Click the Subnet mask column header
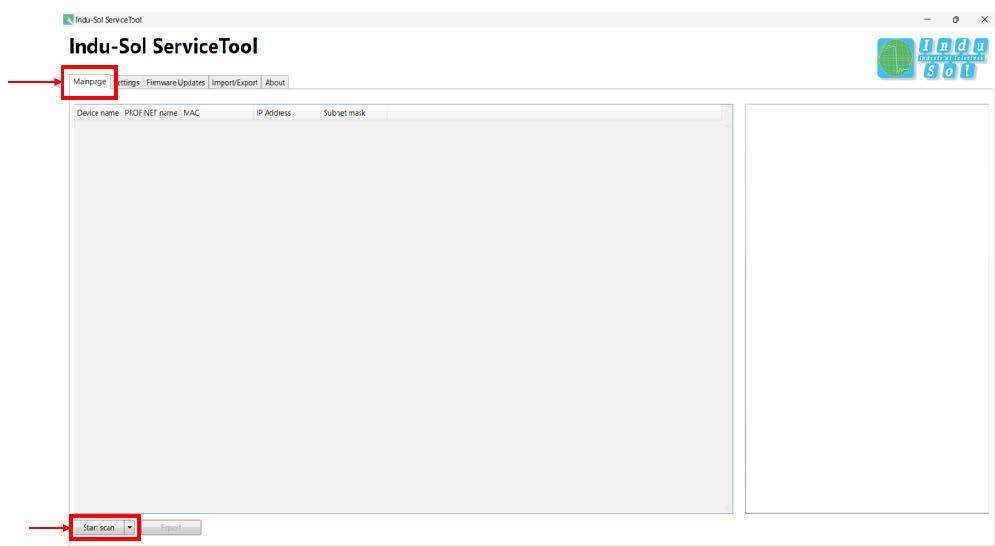995x546 pixels. point(352,113)
